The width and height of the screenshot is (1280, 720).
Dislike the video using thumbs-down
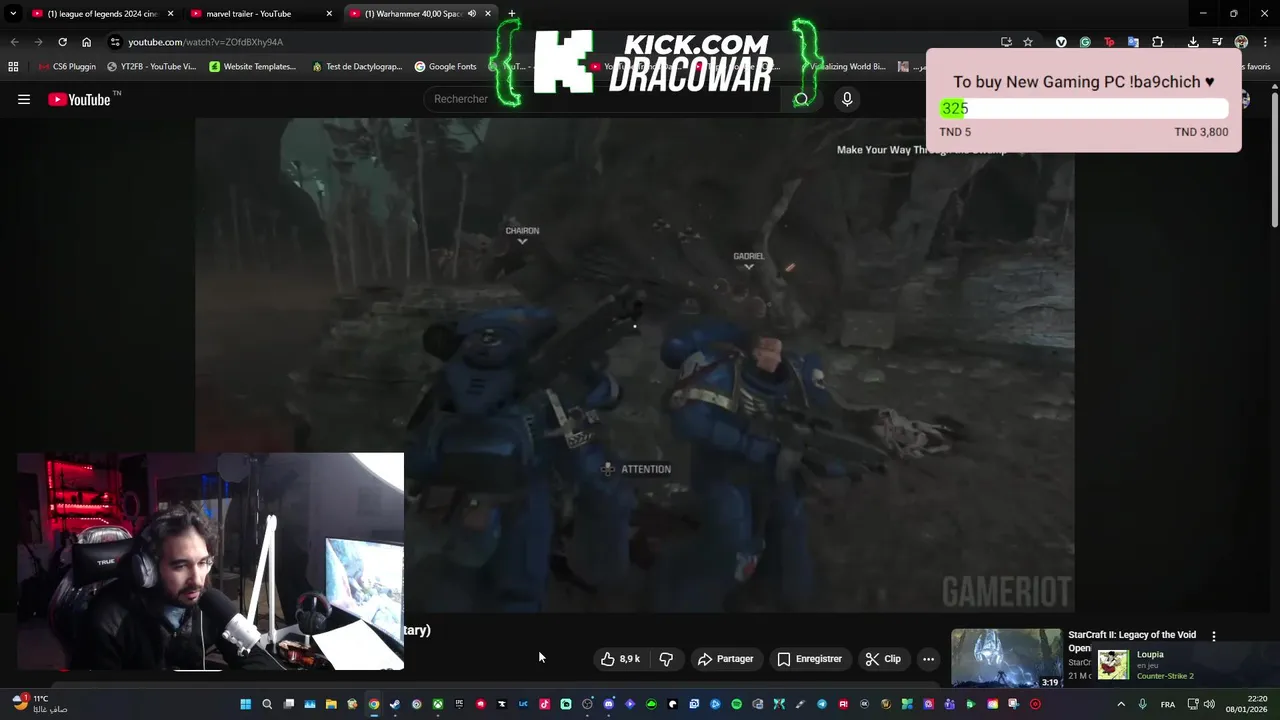click(x=666, y=659)
